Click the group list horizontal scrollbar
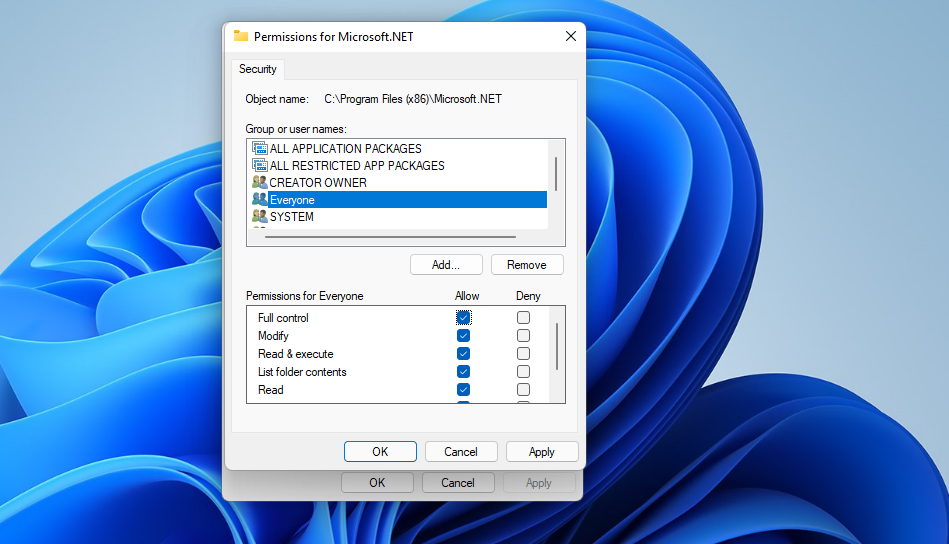Screen dimensions: 949x544 coord(390,237)
